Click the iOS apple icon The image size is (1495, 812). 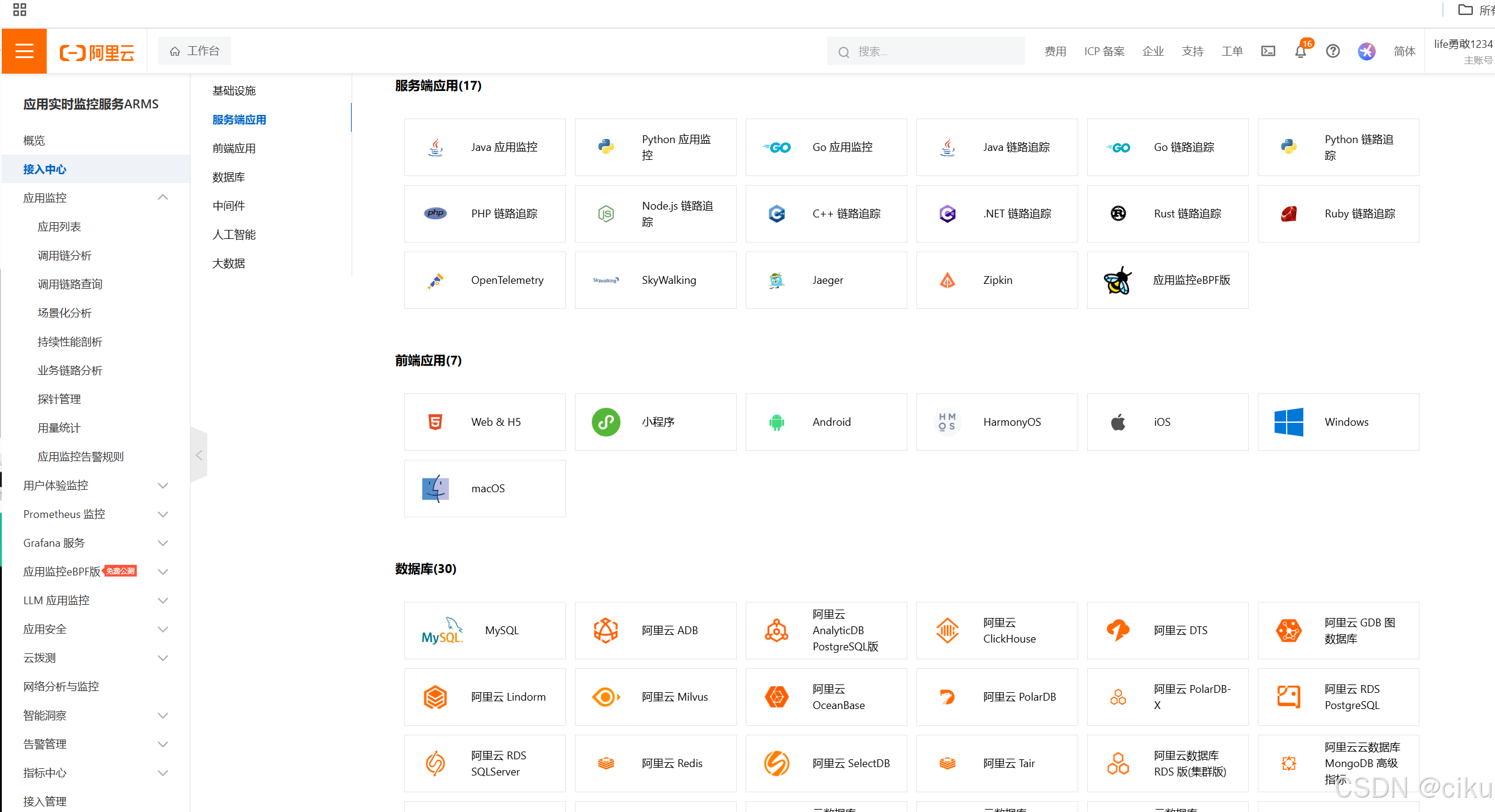1118,422
